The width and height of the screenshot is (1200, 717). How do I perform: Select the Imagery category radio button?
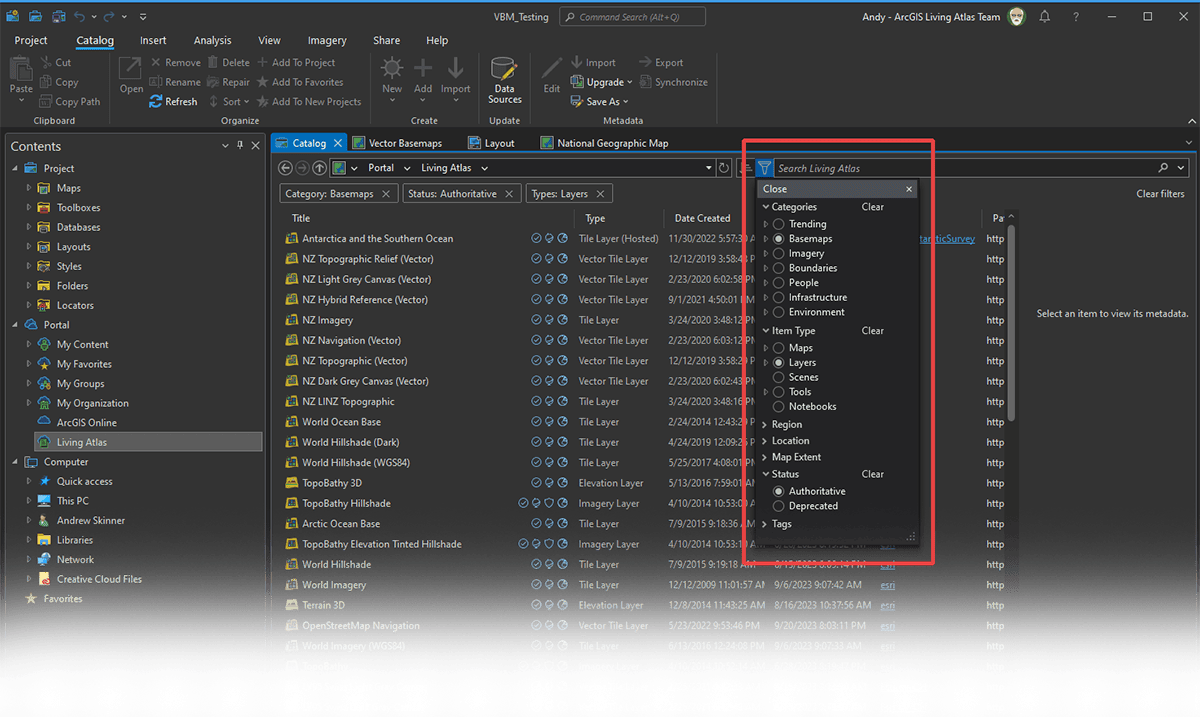pos(779,253)
